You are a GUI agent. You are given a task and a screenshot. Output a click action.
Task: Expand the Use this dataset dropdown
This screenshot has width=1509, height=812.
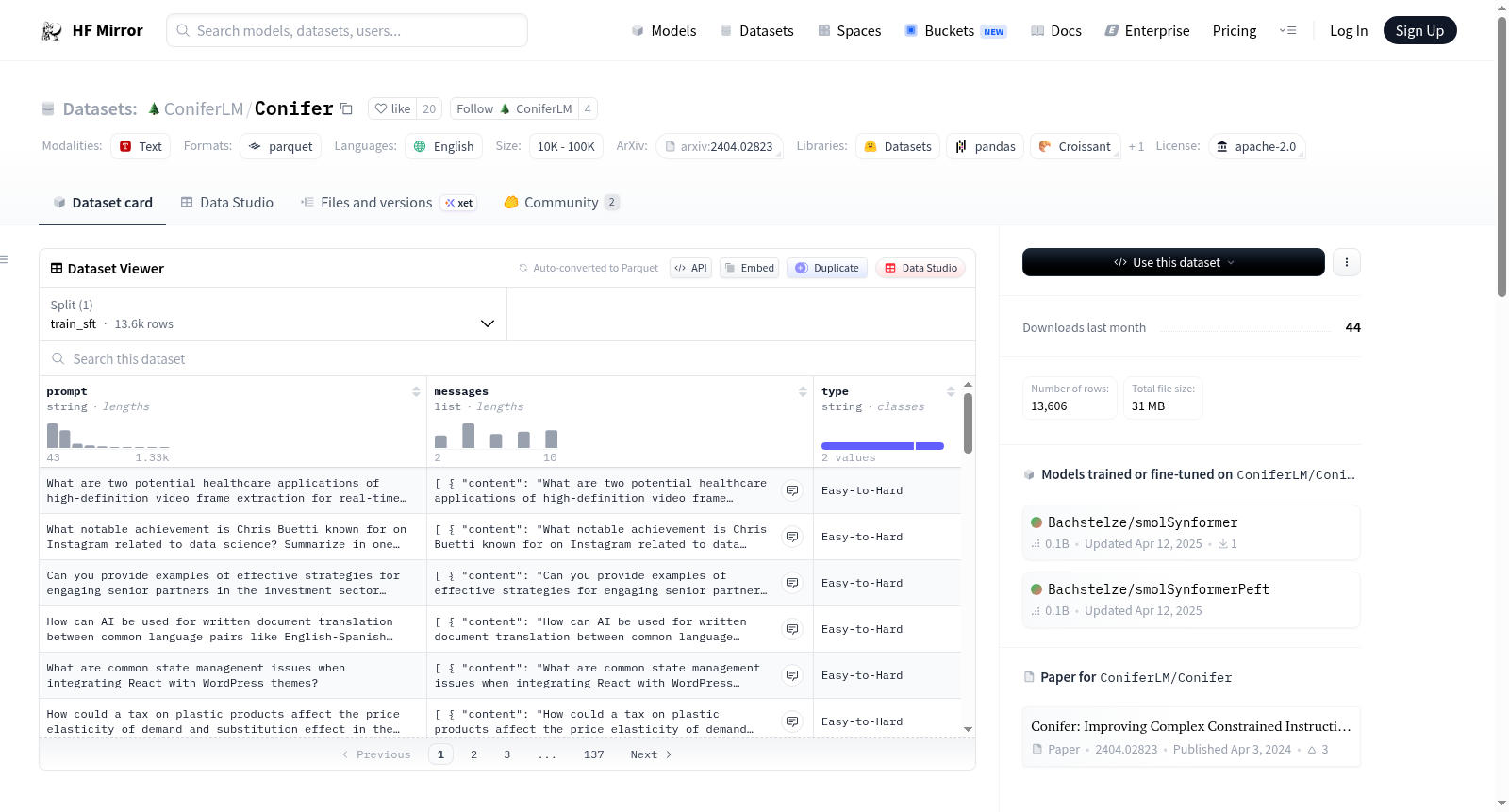[x=1173, y=262]
